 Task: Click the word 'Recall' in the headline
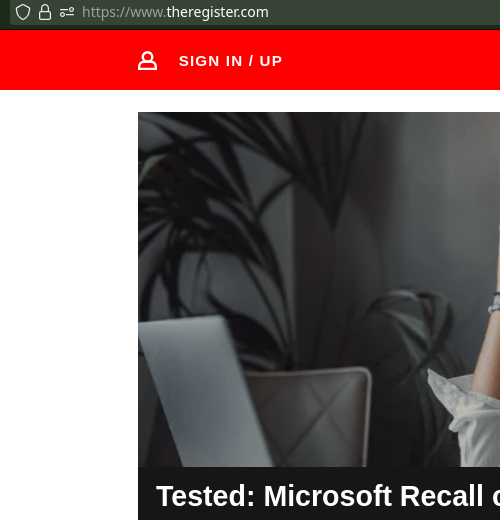point(442,496)
